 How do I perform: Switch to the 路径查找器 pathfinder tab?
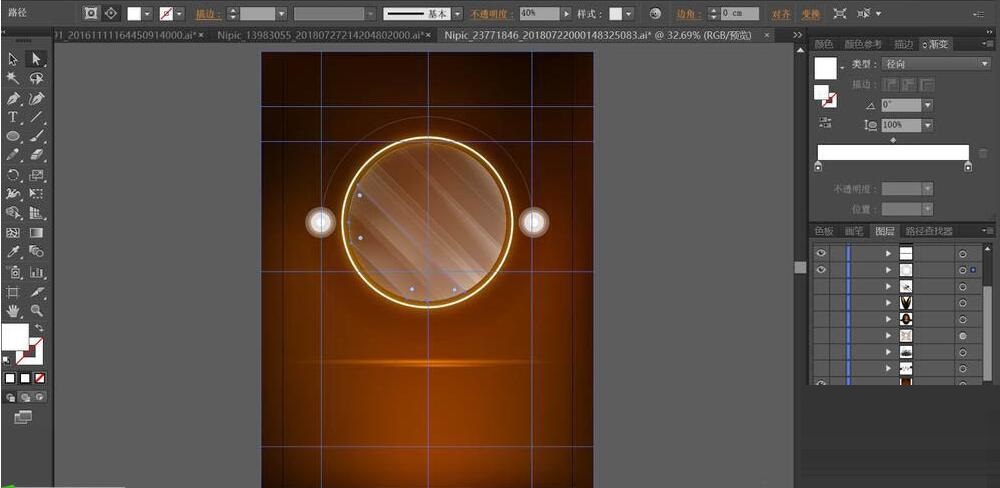[x=929, y=231]
